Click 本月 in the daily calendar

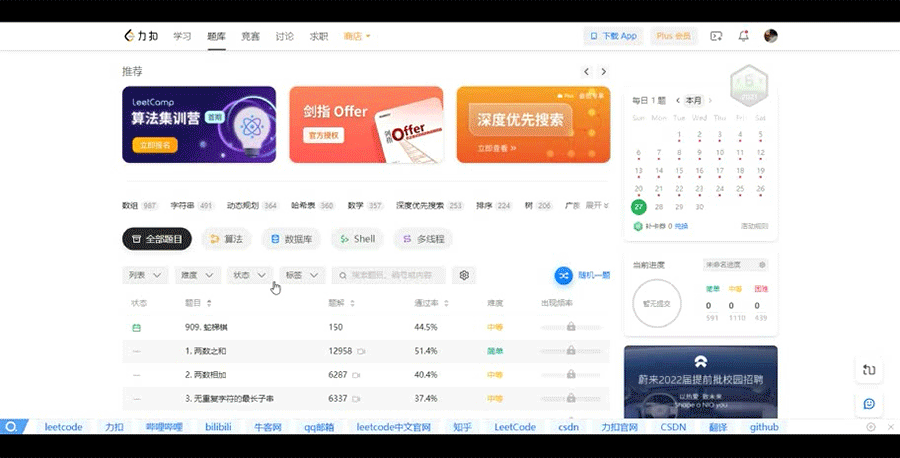(x=693, y=100)
